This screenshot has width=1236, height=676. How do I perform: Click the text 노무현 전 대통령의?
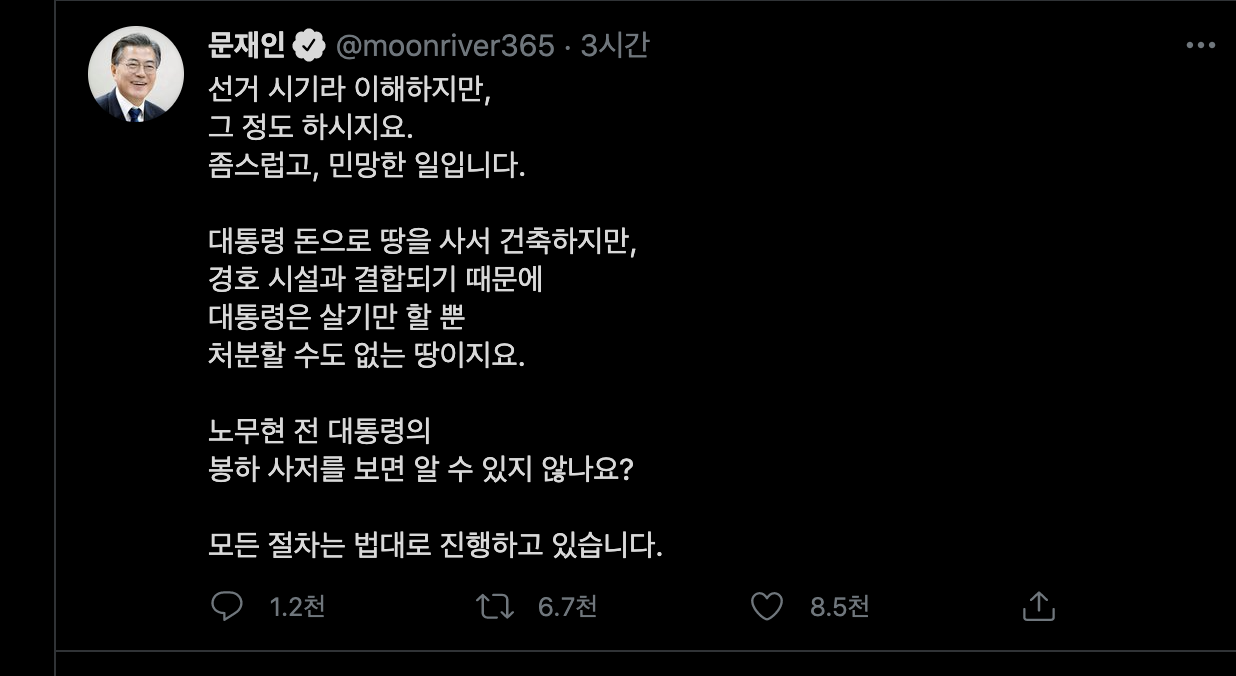[x=319, y=431]
